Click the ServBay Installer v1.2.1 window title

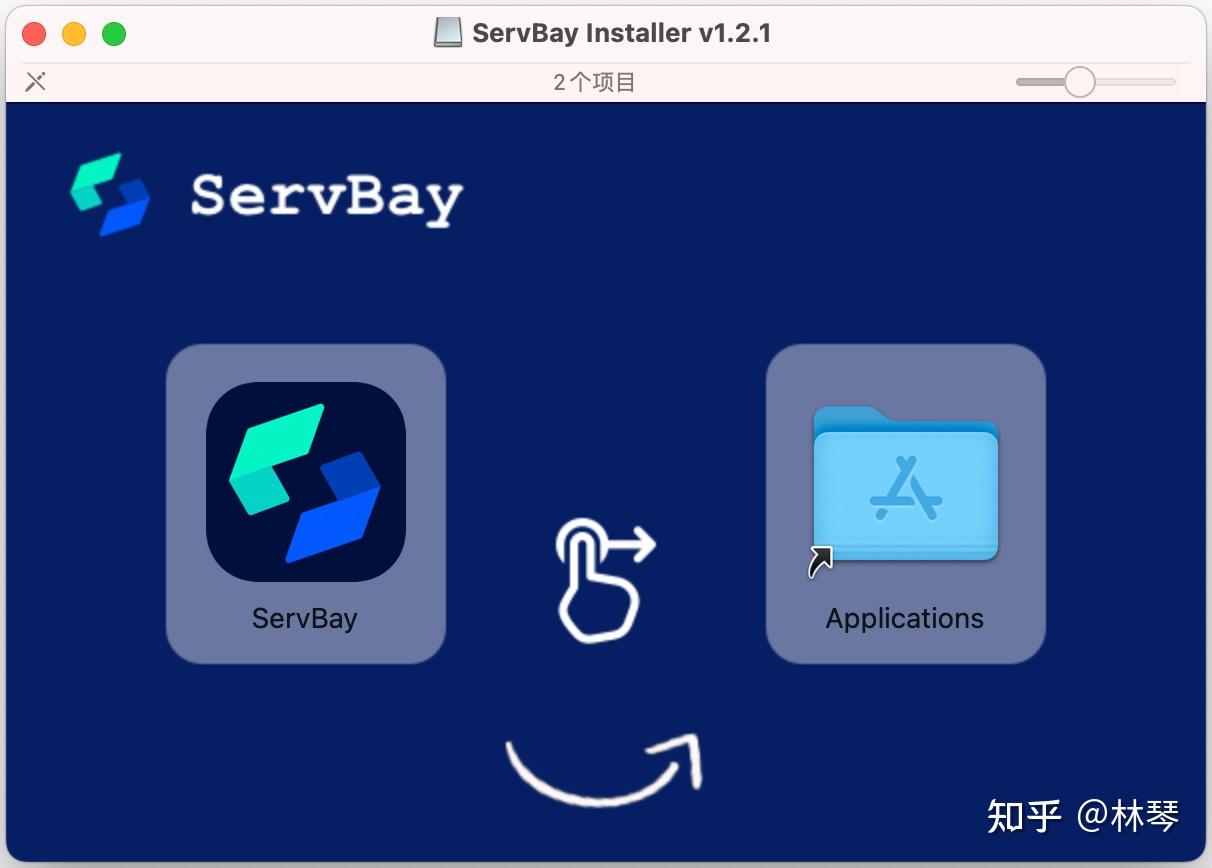tap(622, 33)
